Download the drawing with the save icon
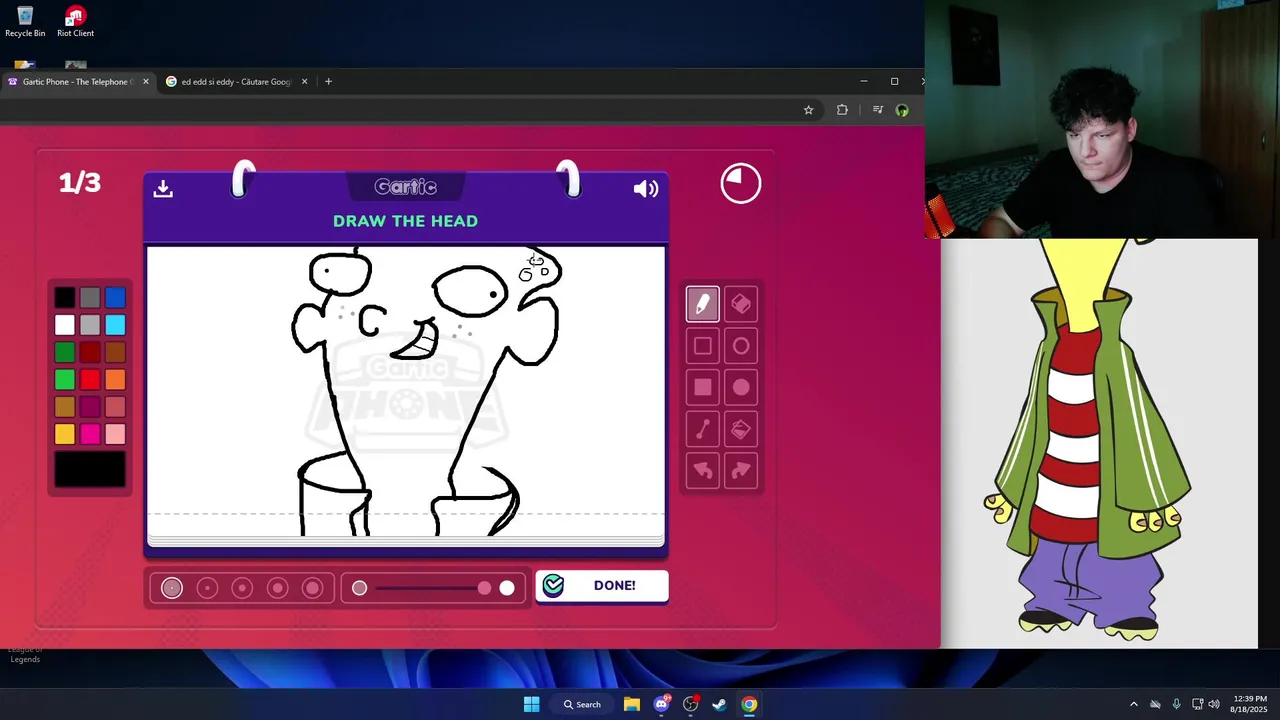 163,188
